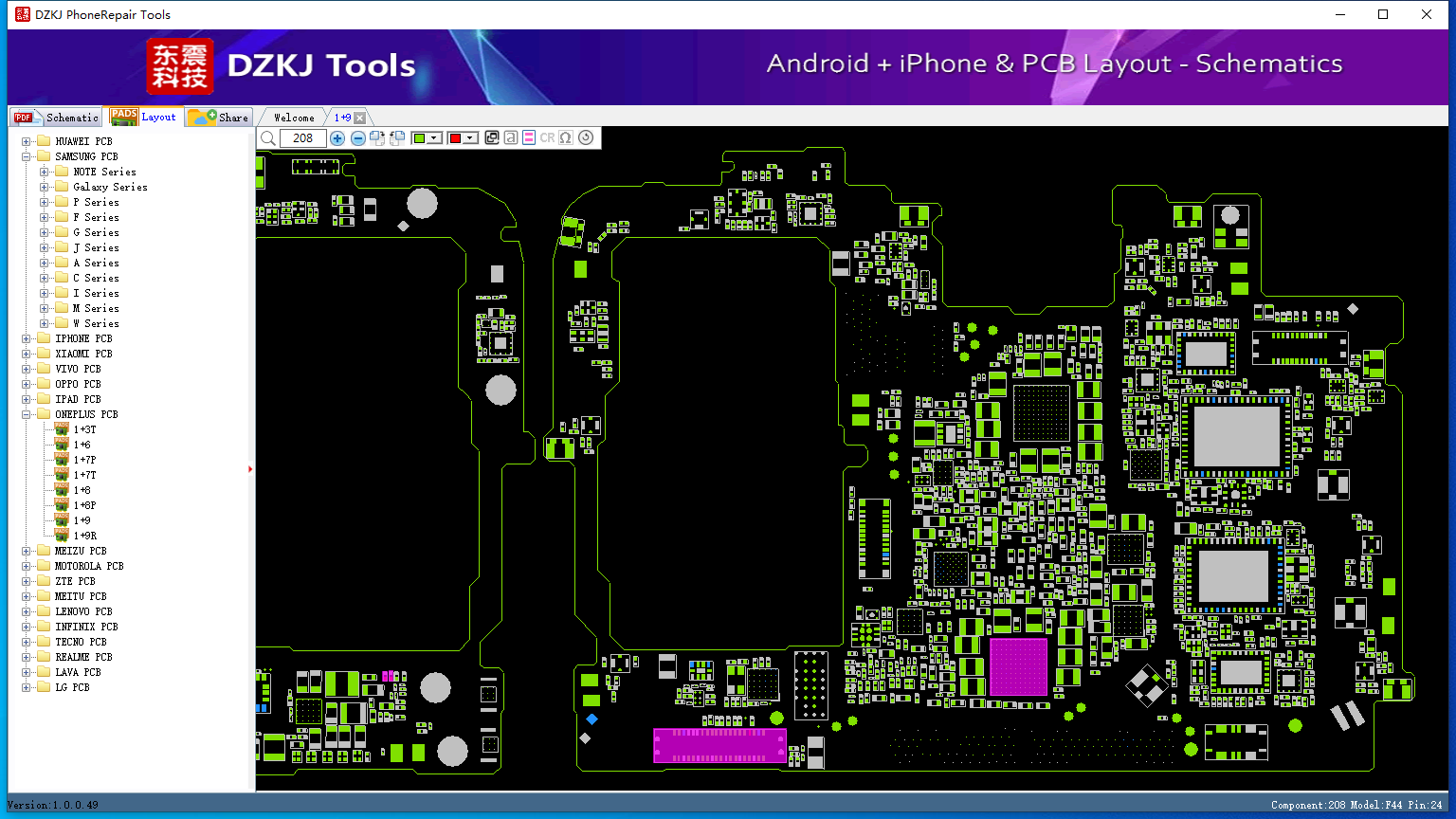
Task: Select the 1+9 document tab
Action: coord(342,118)
